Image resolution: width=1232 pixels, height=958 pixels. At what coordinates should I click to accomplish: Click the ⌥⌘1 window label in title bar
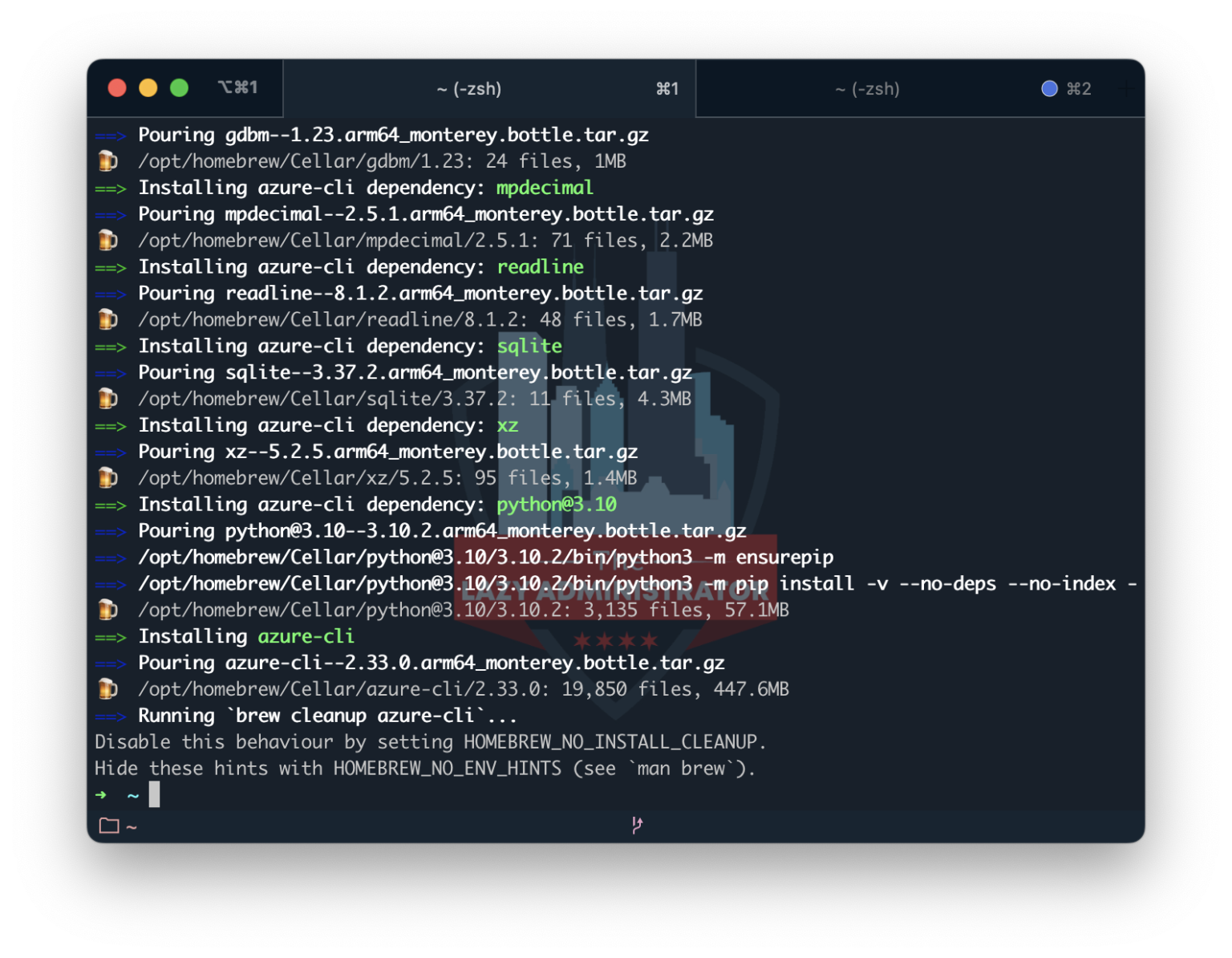pos(237,87)
